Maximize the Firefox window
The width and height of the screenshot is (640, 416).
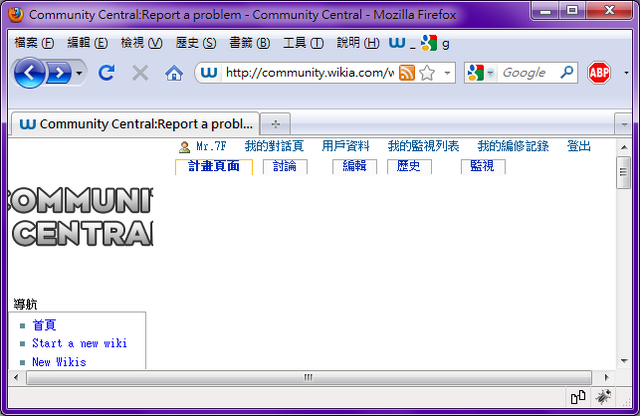572,11
